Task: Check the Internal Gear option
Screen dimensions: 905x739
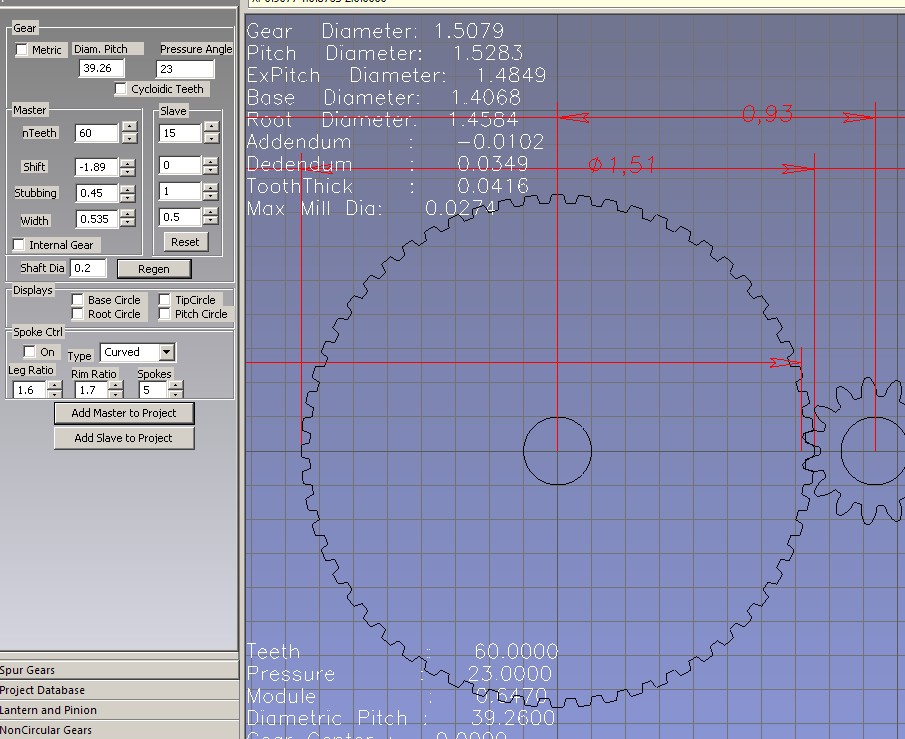Action: point(19,245)
